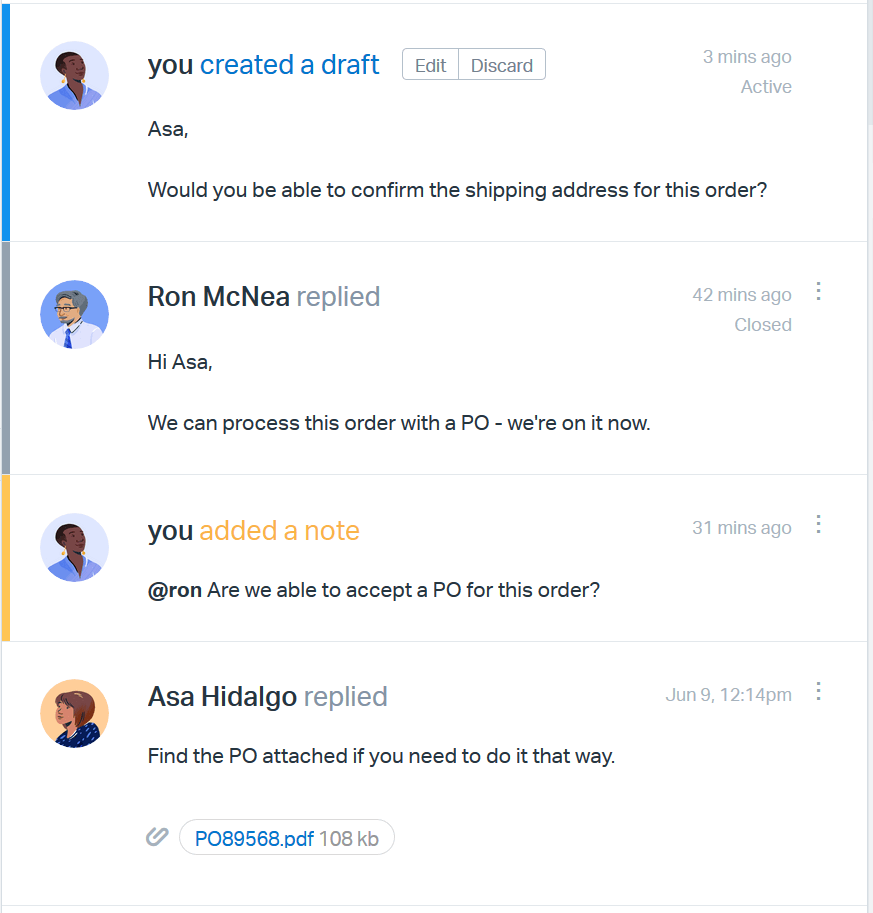The height and width of the screenshot is (913, 873).
Task: Open the PO89568.pdf attachment
Action: pyautogui.click(x=254, y=838)
